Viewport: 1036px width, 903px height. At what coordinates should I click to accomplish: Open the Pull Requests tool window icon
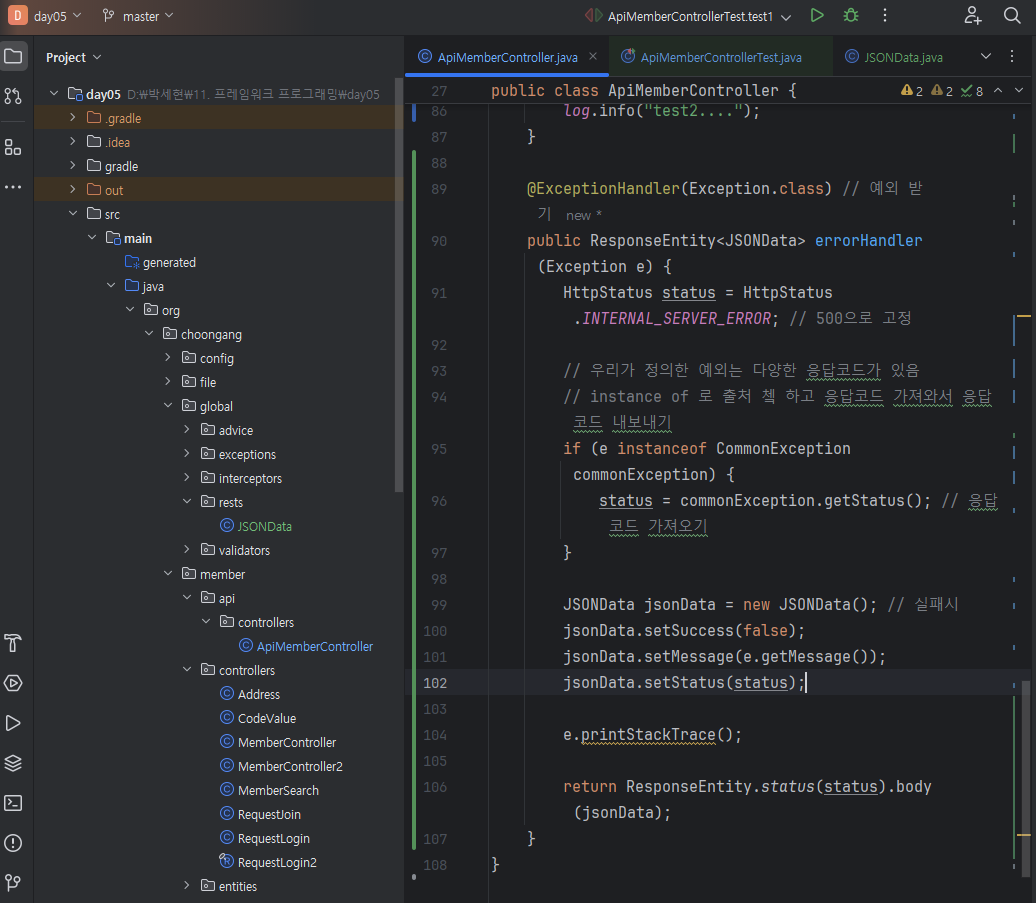tap(13, 96)
